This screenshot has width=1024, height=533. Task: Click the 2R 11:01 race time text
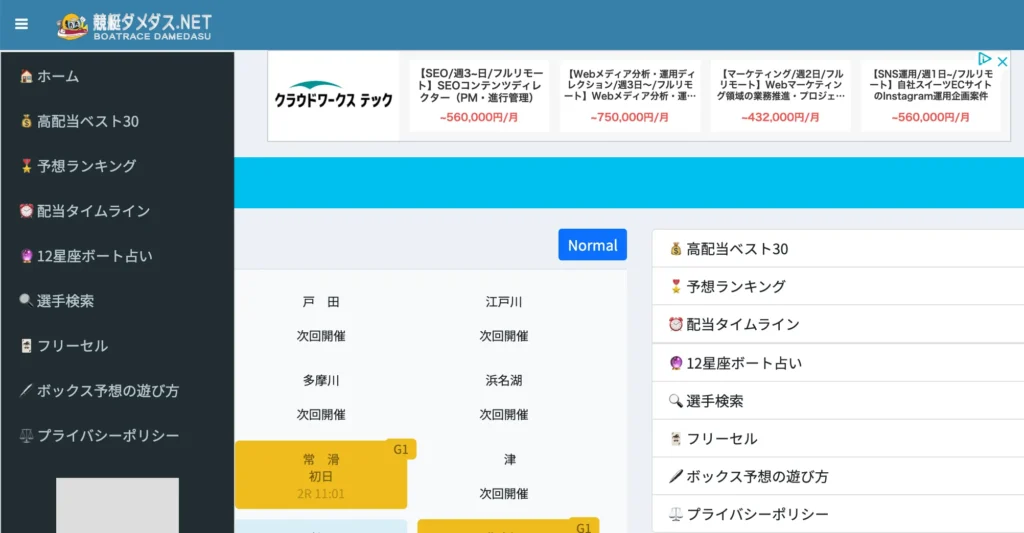321,494
